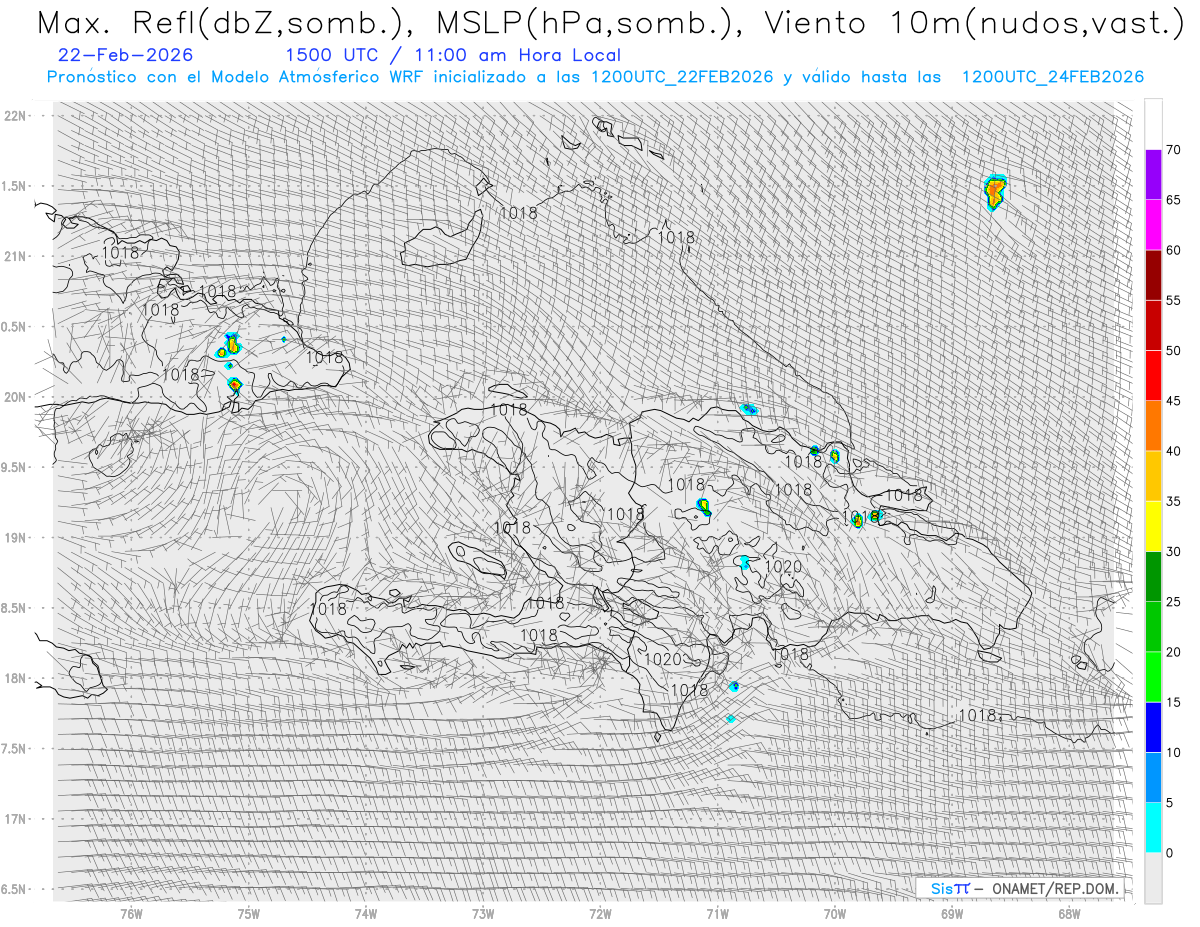Click the colorbar label 50

click(1173, 351)
